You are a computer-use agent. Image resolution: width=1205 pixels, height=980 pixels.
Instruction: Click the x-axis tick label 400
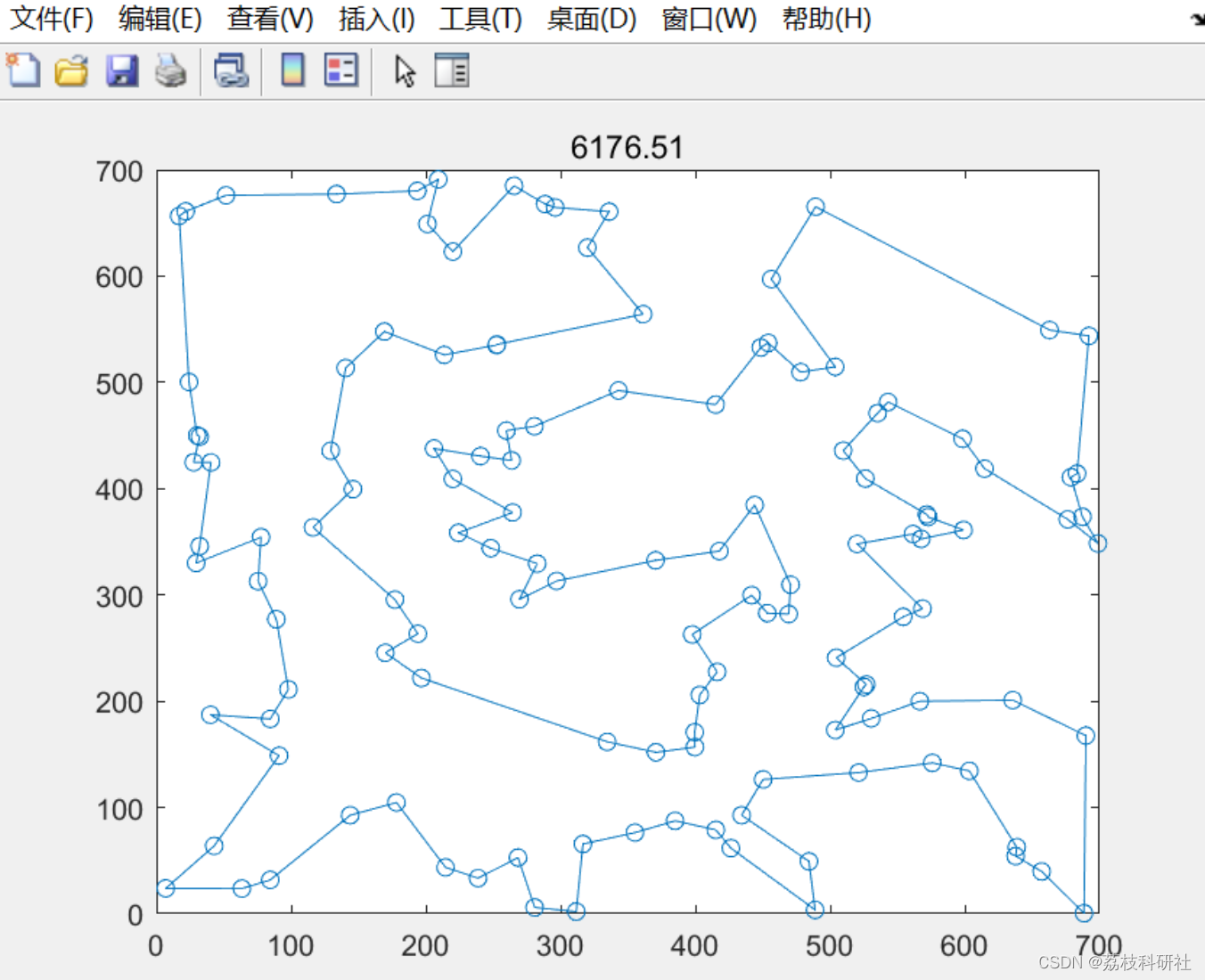coord(694,946)
